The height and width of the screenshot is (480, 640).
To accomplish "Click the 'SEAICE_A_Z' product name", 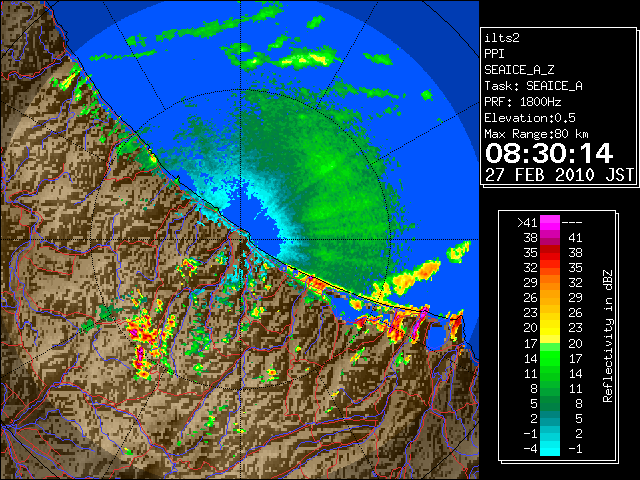I will tap(519, 70).
